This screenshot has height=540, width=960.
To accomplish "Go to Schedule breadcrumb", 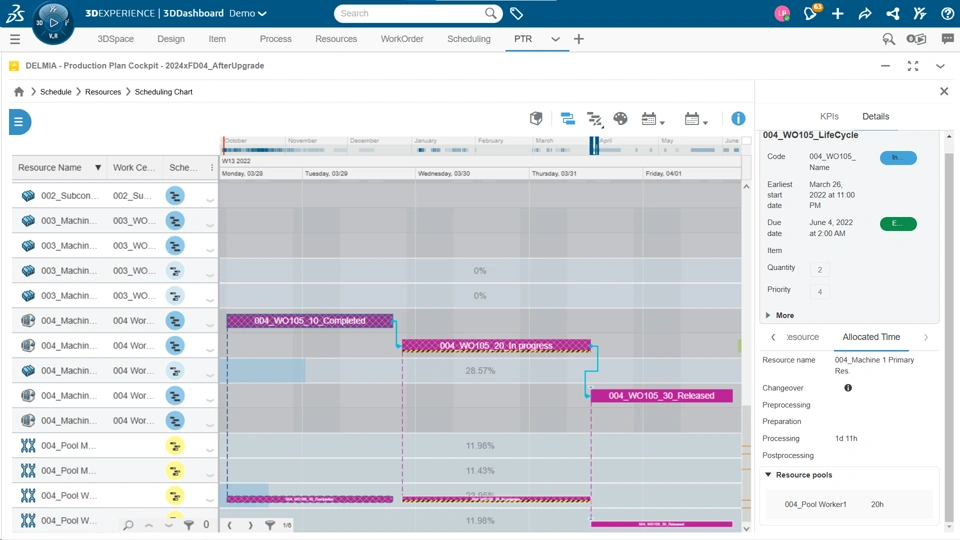I will (x=56, y=92).
